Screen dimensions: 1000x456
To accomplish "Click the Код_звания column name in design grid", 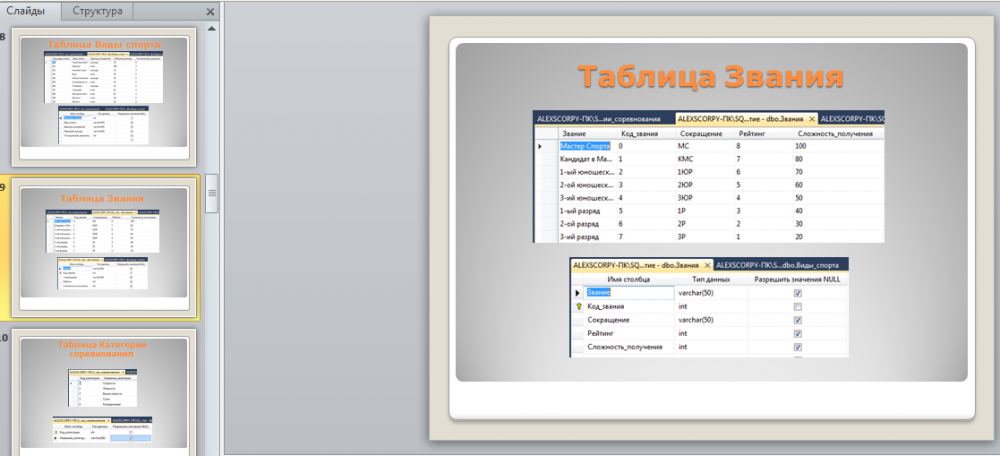I will pyautogui.click(x=629, y=307).
